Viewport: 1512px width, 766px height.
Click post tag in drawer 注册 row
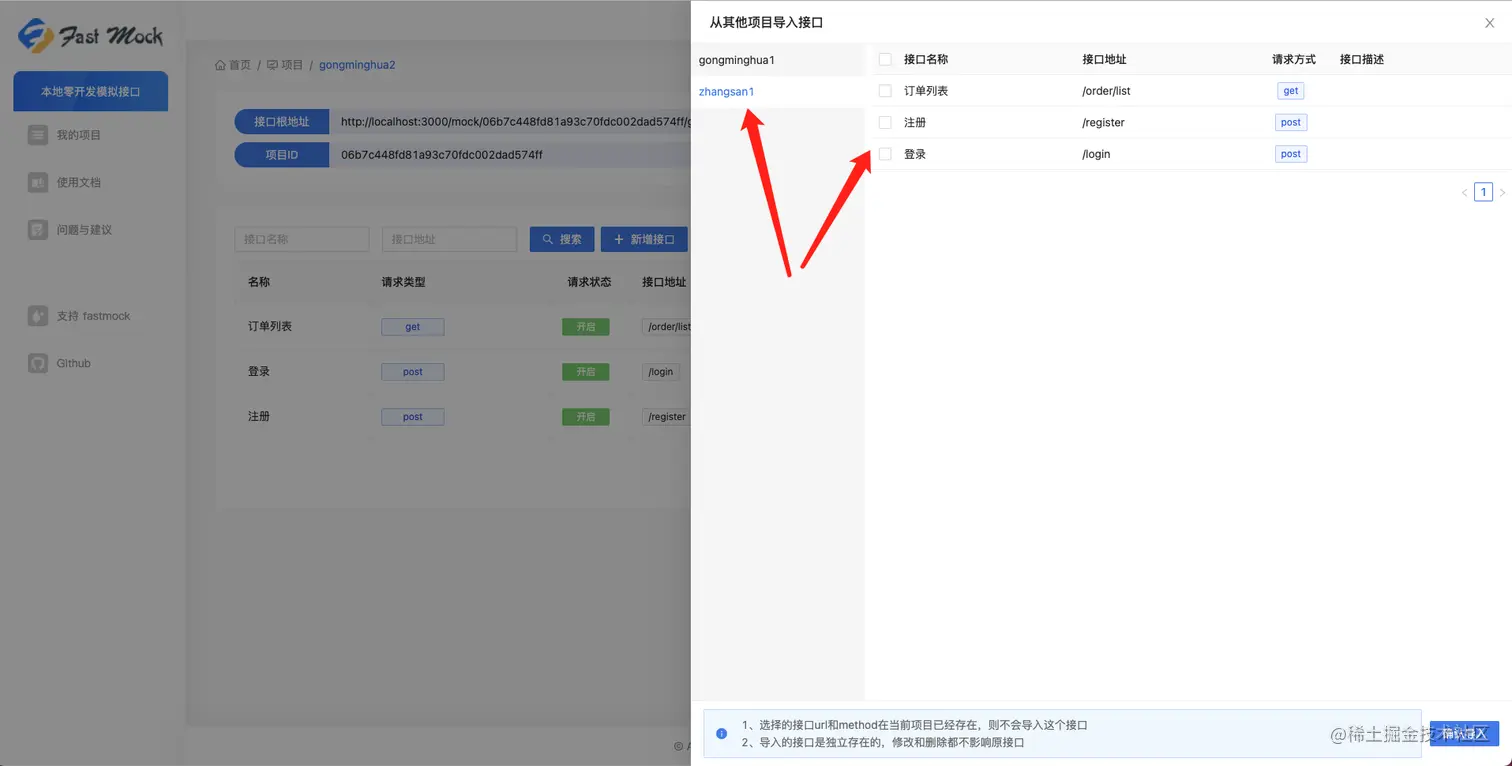1291,122
